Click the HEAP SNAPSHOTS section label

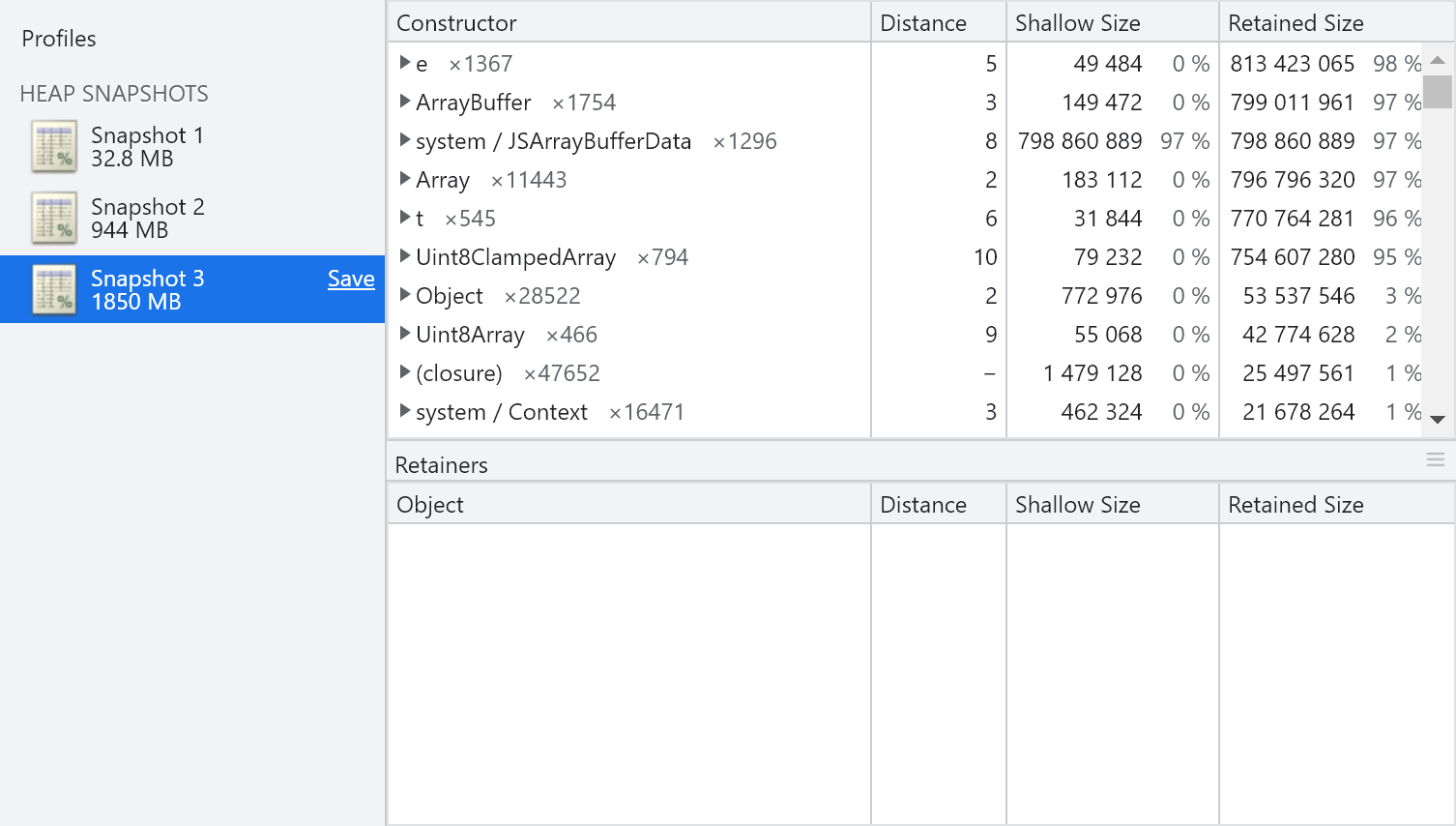pos(114,94)
